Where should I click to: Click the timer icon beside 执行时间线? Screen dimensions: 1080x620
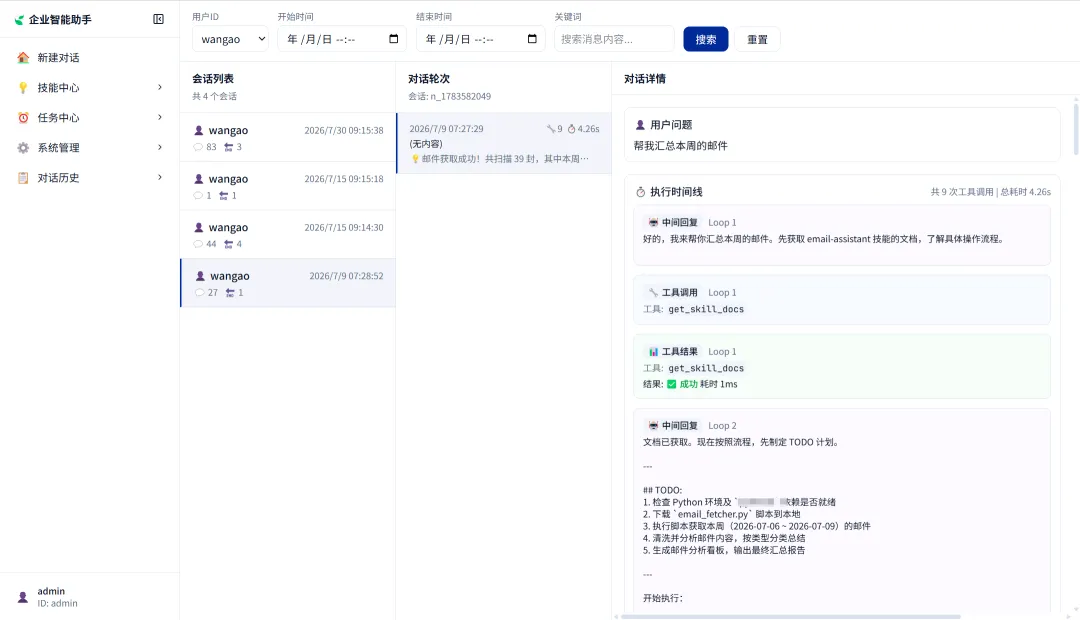click(641, 192)
